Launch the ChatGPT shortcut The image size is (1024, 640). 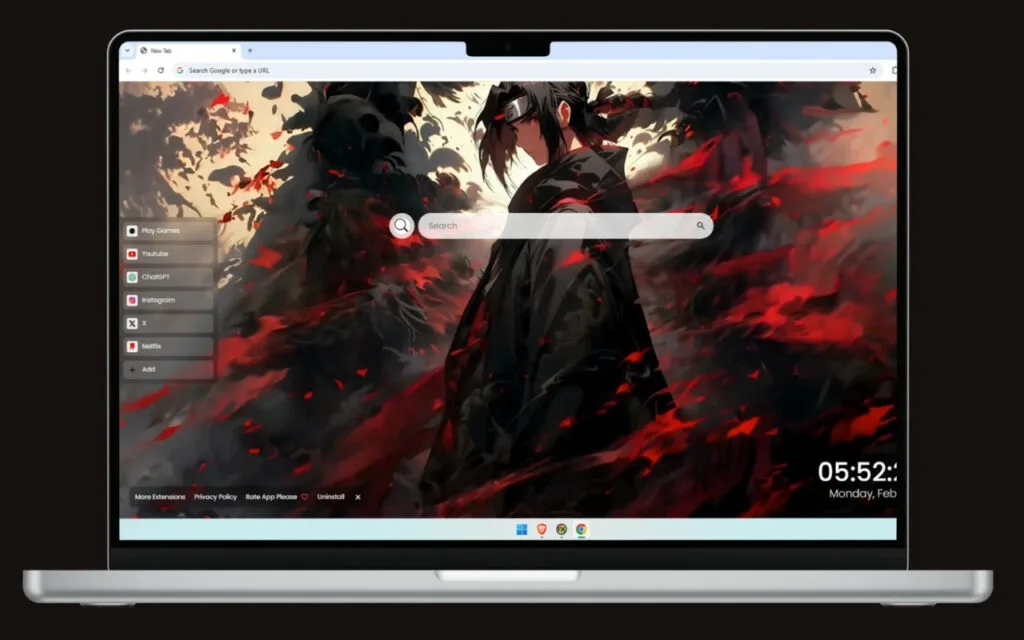(x=168, y=277)
